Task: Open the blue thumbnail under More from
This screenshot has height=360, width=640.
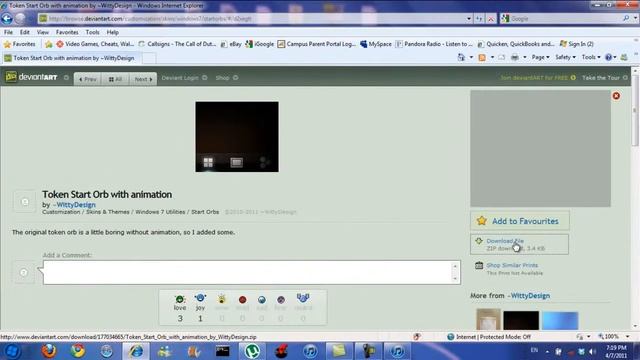Action: click(x=560, y=320)
